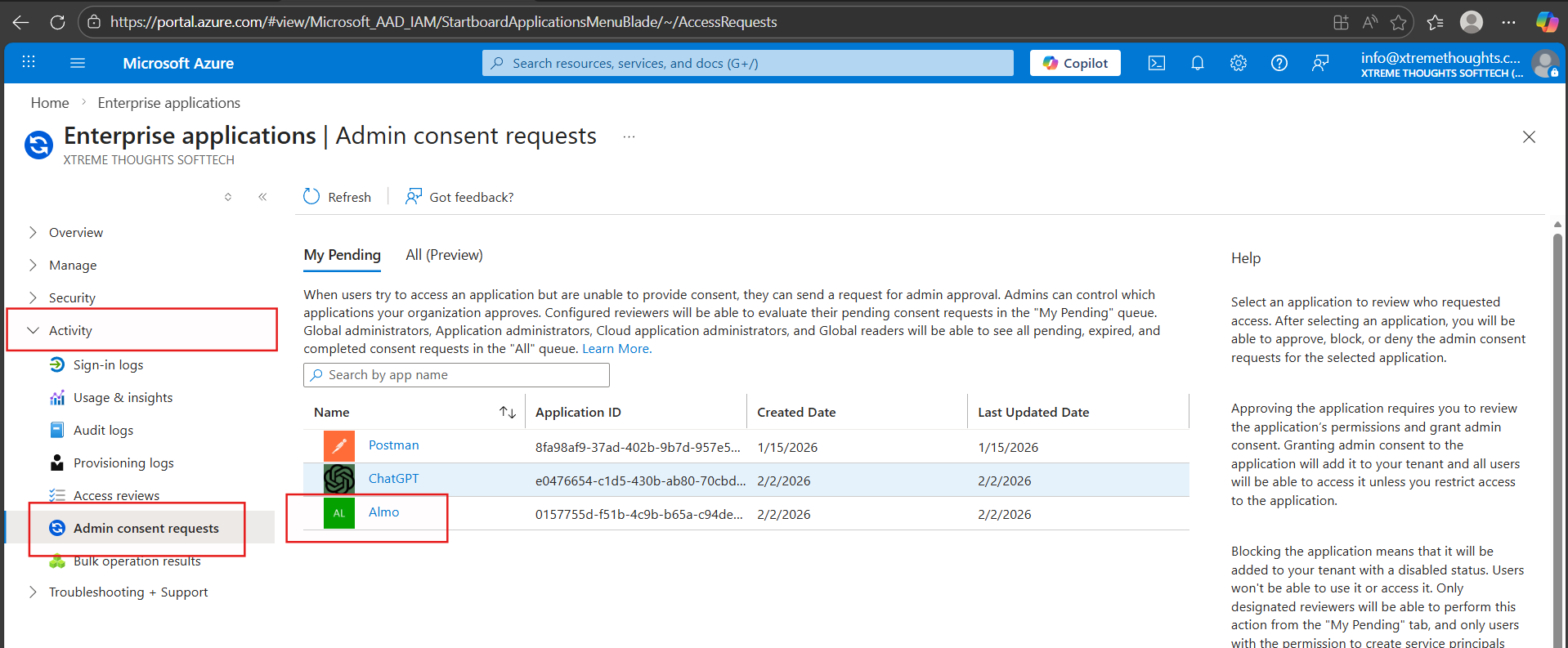
Task: Open Sign-in logs
Action: tap(108, 364)
